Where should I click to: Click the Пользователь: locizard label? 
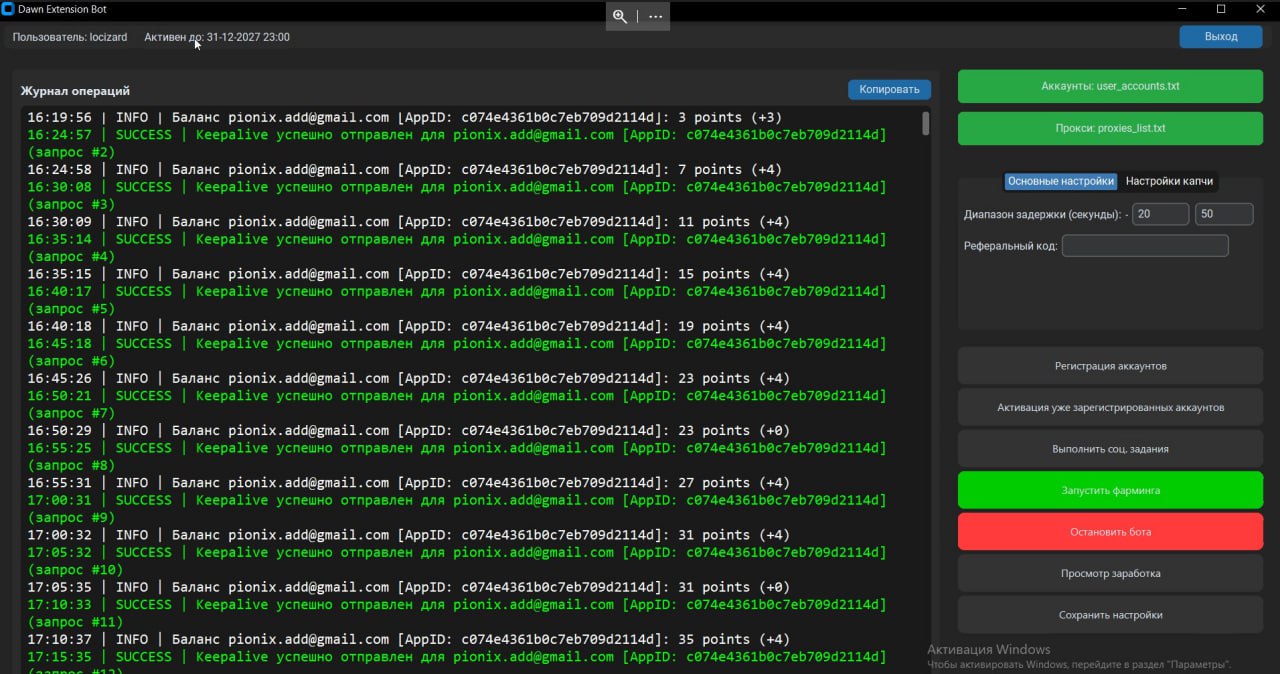click(70, 37)
